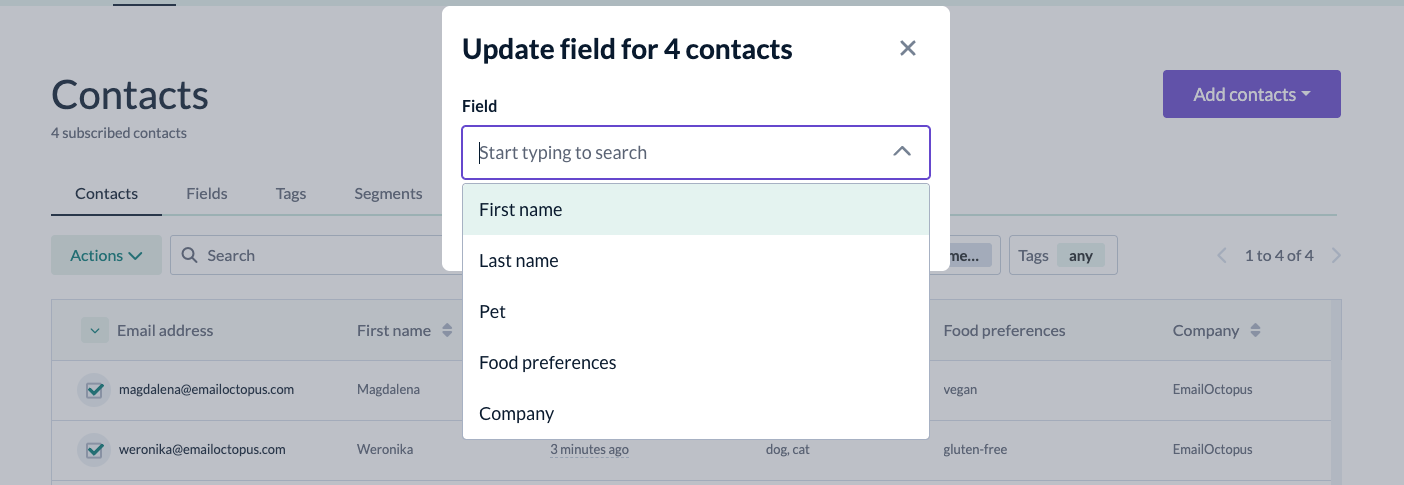Select First name from the field list

696,210
